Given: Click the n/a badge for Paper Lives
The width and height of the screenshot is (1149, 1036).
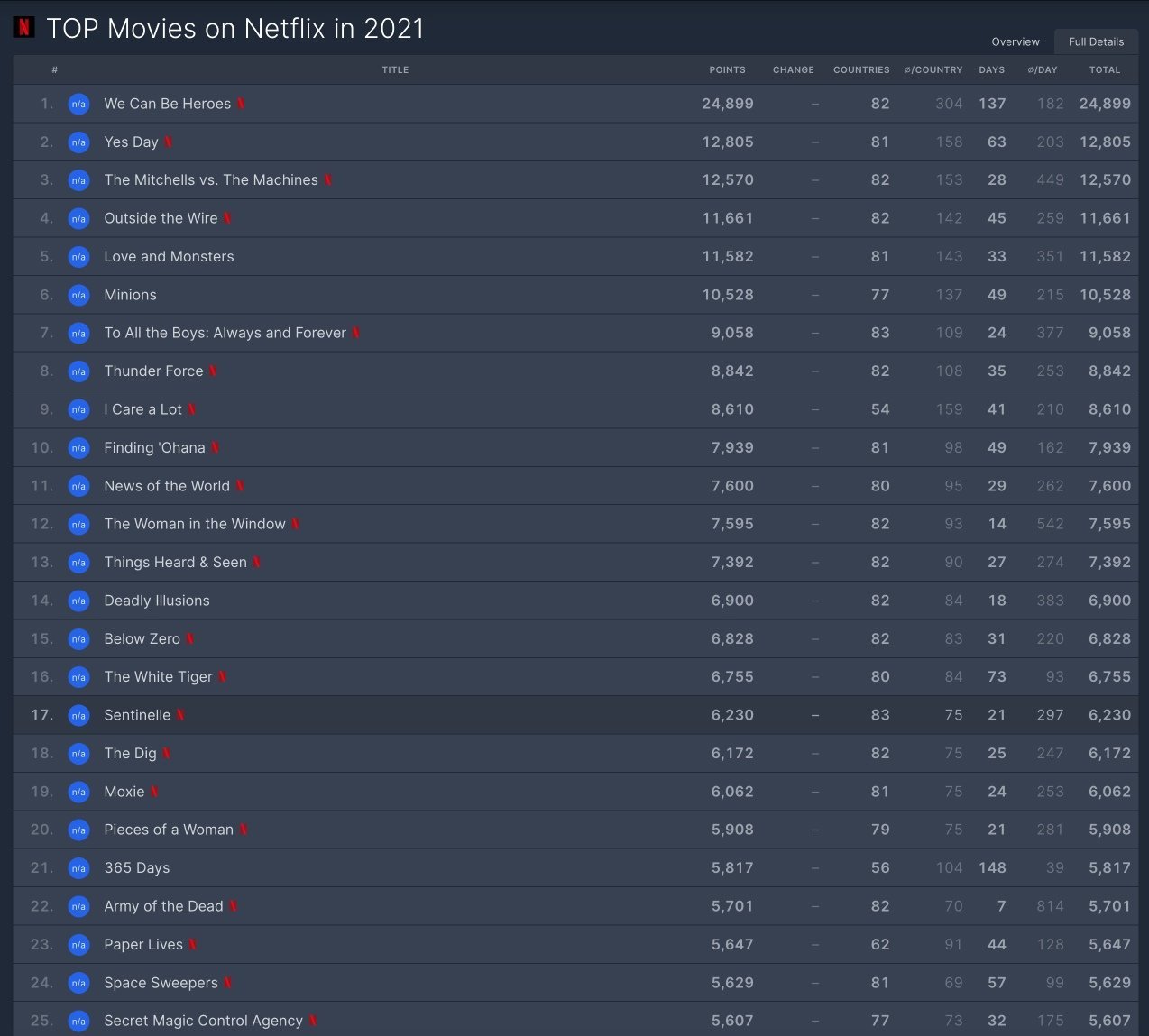Looking at the screenshot, I should [x=78, y=945].
